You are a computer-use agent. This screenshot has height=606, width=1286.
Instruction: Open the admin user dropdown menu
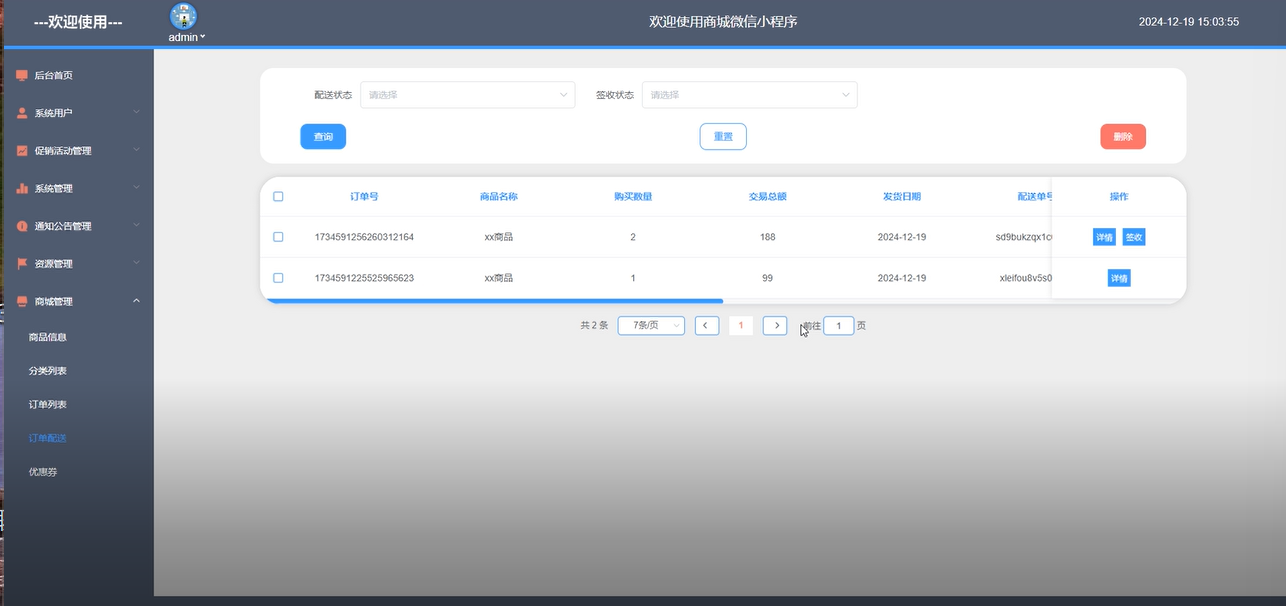[187, 37]
